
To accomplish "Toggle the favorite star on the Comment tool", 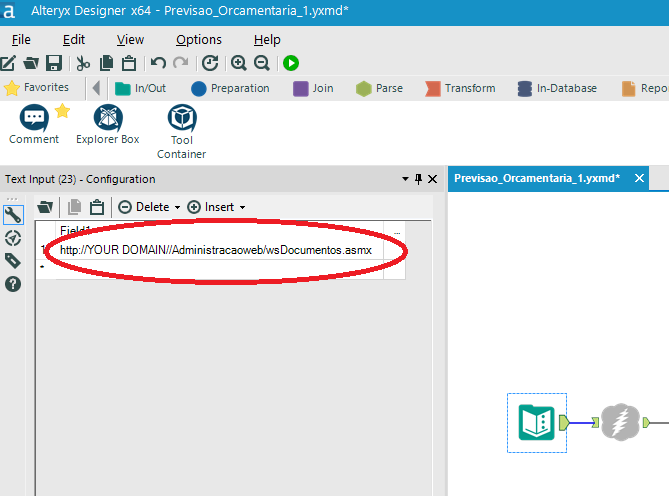I will [x=62, y=111].
